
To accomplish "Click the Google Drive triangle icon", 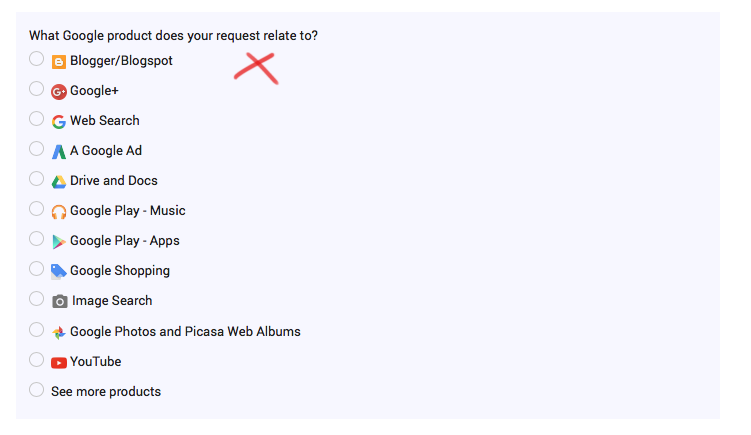I will 58,182.
